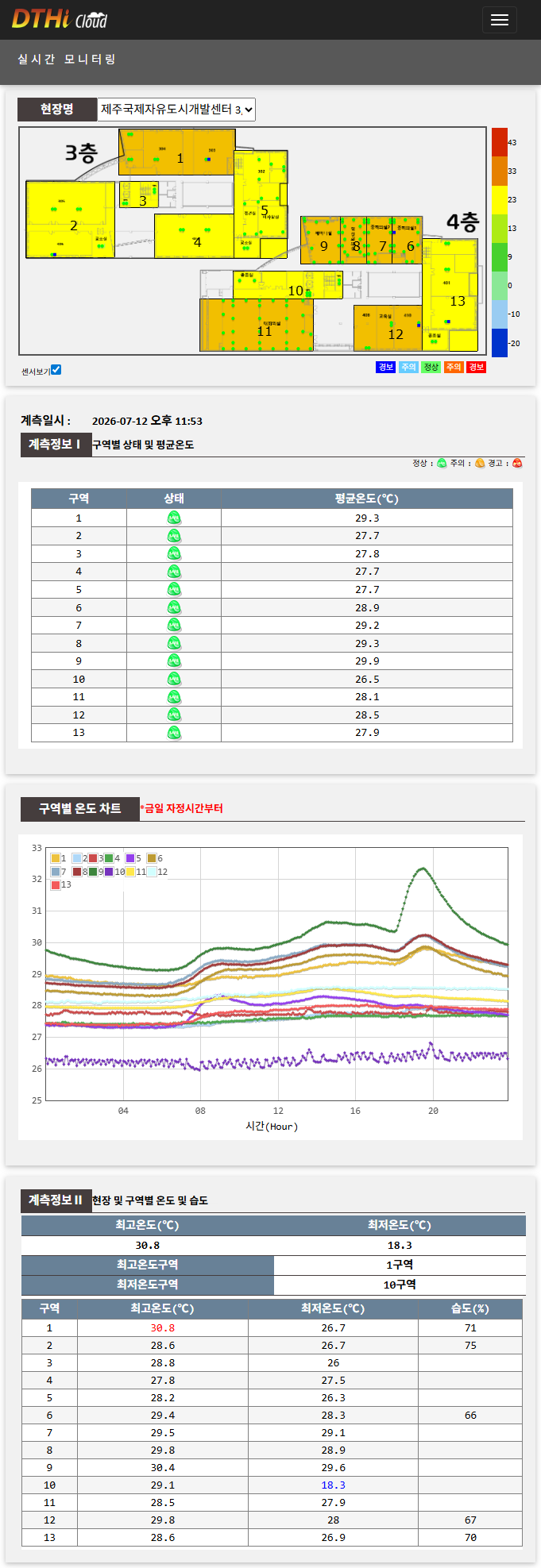Click the 습도(%) column header
This screenshot has width=541, height=1568.
pyautogui.click(x=470, y=1308)
